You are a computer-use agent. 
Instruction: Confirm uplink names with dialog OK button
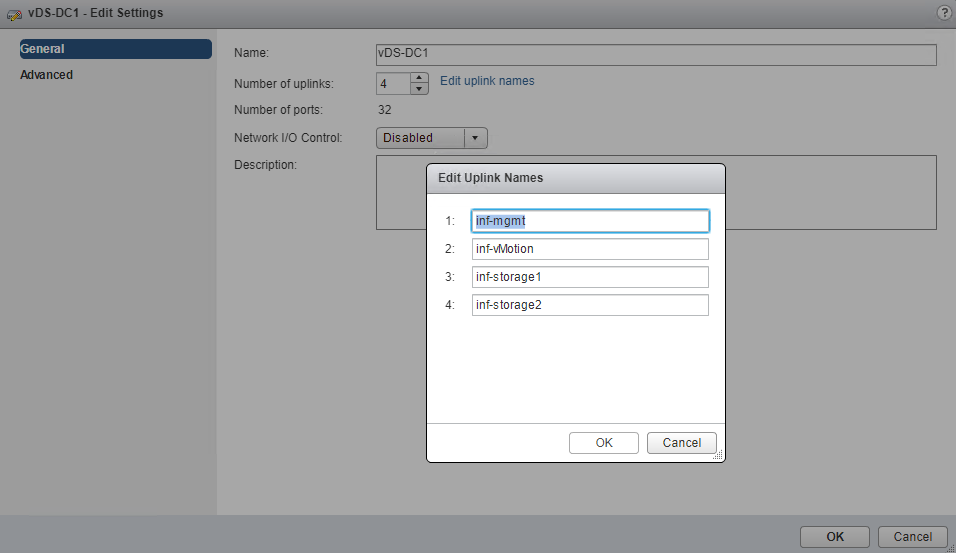point(604,443)
